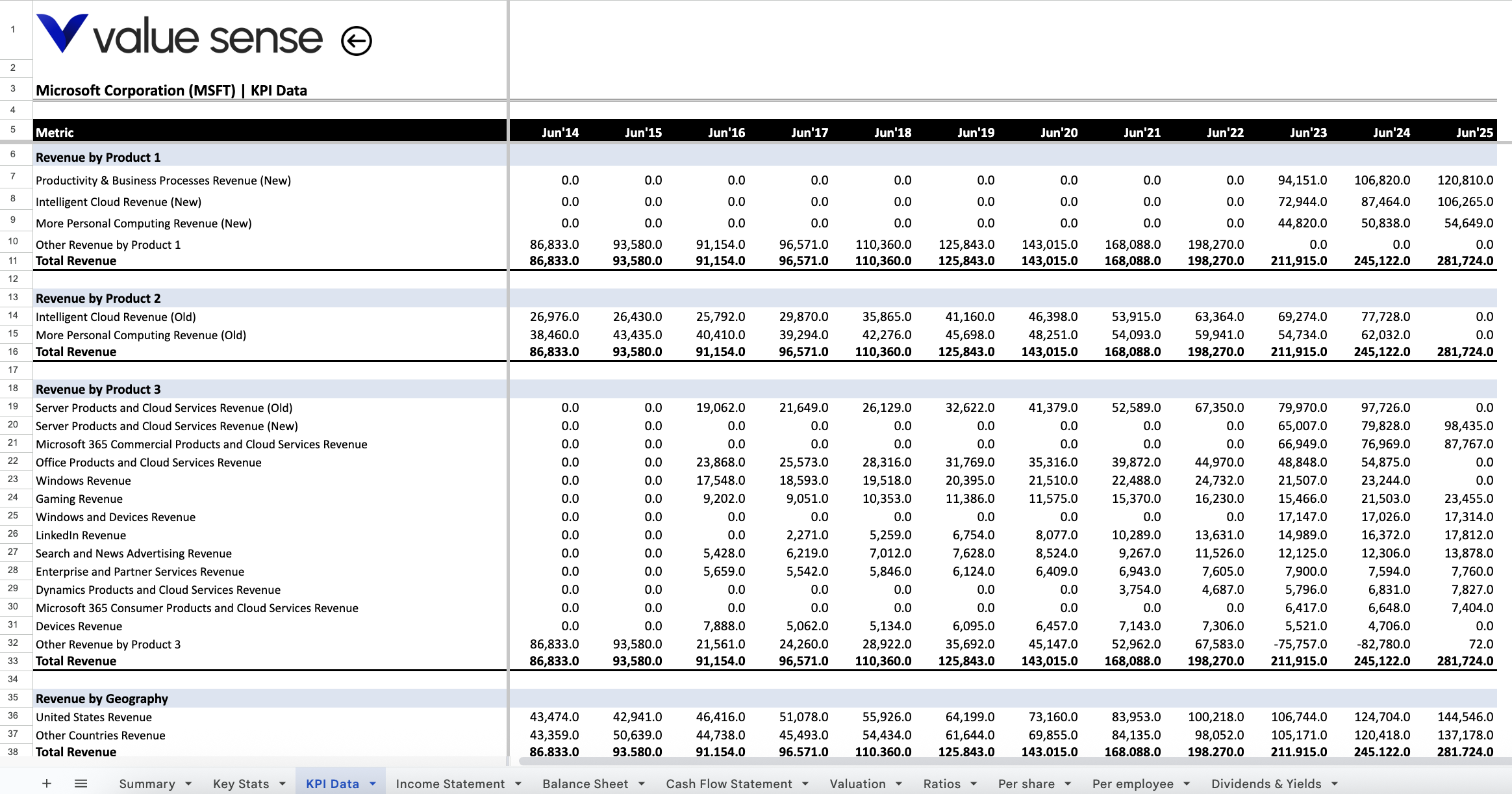This screenshot has width=1512, height=794.
Task: Open the Income Statement tab dropdown arrow
Action: coord(518,784)
